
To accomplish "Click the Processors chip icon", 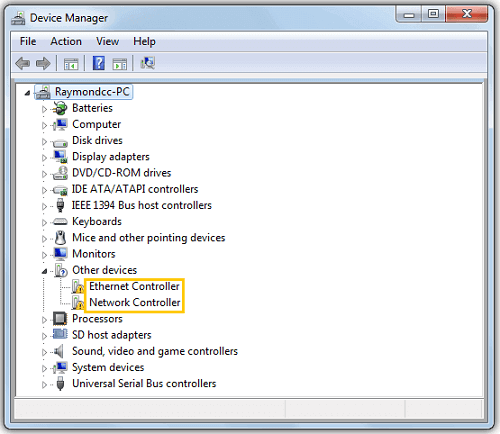I will tap(60, 319).
